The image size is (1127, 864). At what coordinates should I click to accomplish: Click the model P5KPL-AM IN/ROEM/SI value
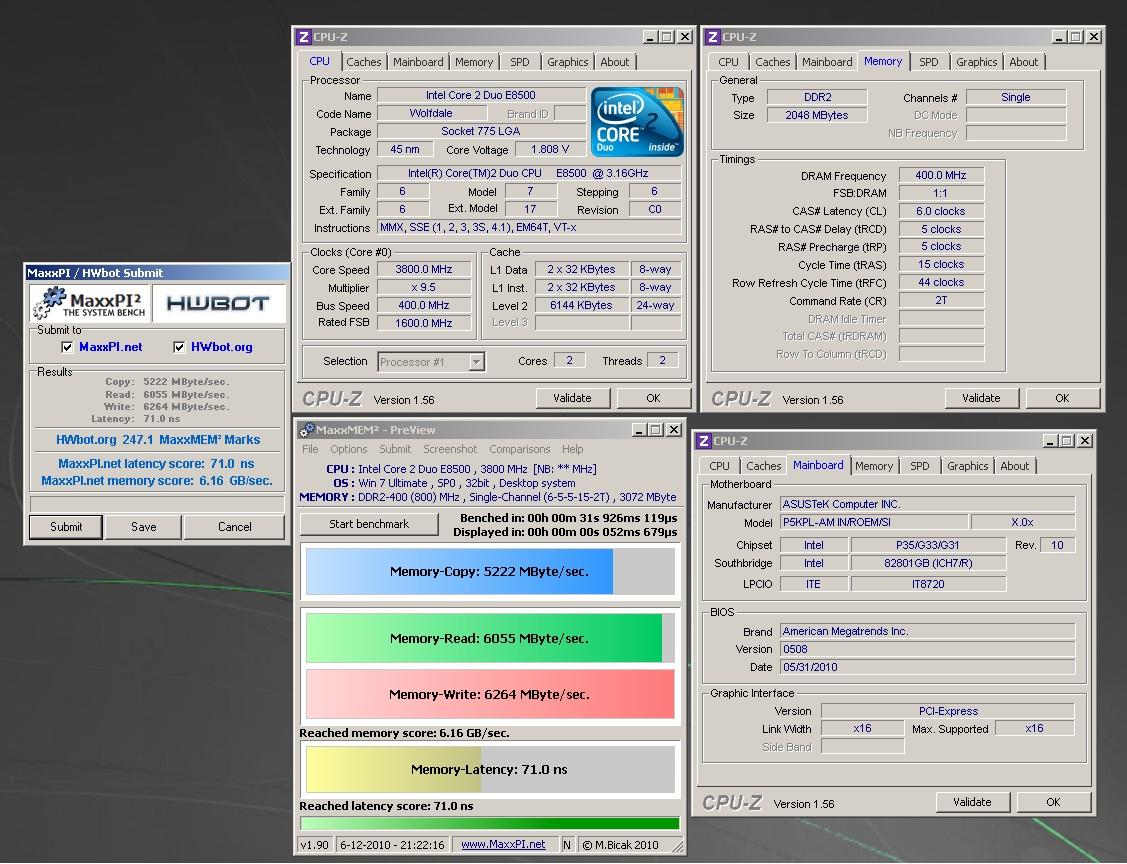tap(873, 523)
